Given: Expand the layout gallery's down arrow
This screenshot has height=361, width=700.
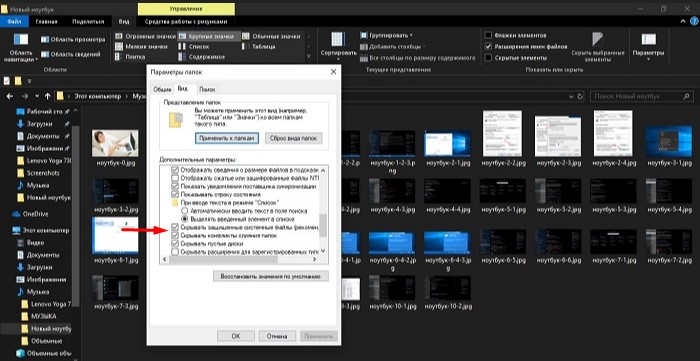Looking at the screenshot, I should [x=308, y=57].
